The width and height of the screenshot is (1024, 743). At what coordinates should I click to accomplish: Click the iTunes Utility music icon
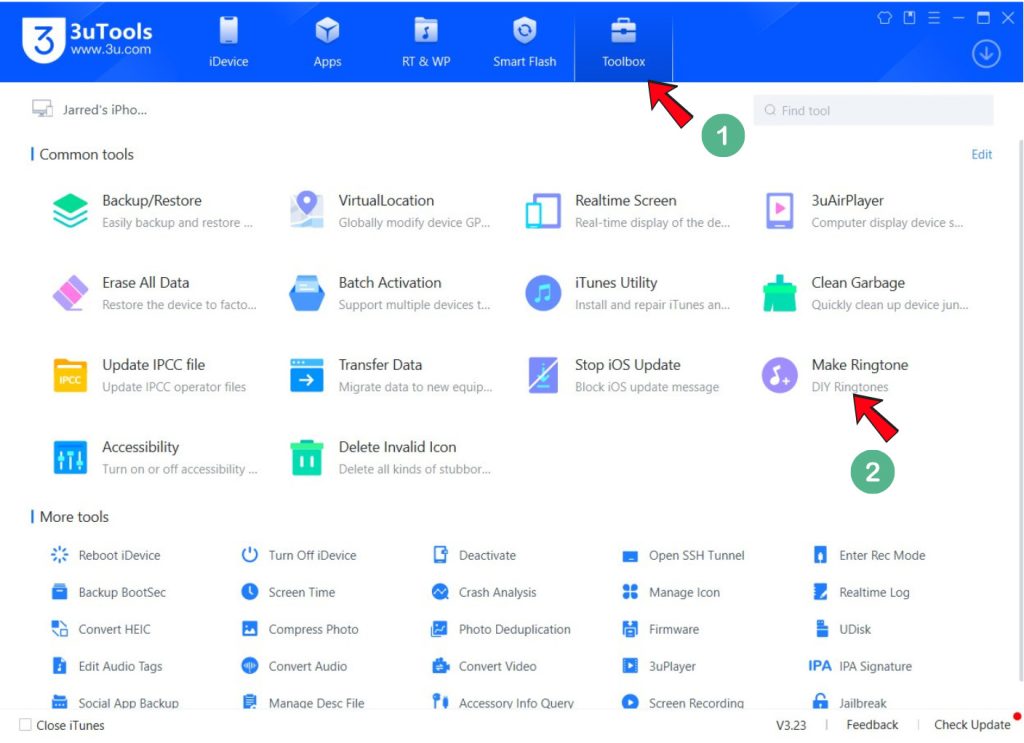coord(543,293)
